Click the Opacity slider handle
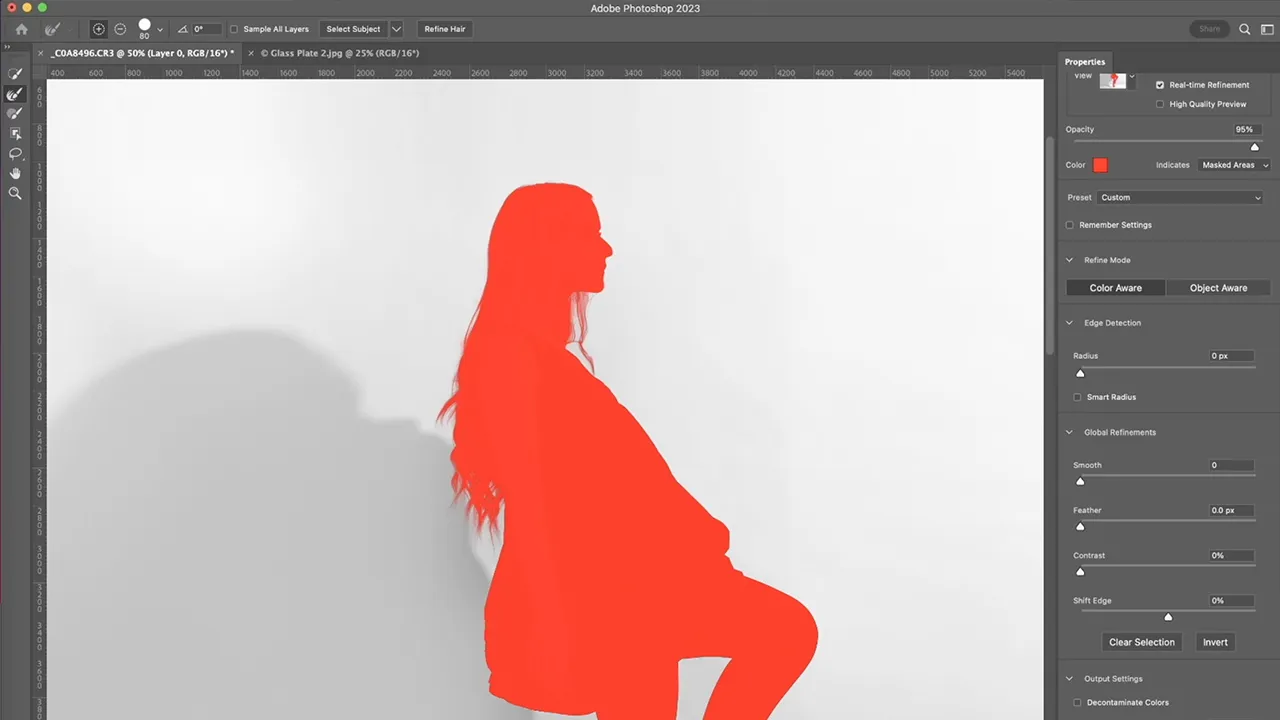The height and width of the screenshot is (720, 1280). [1255, 147]
